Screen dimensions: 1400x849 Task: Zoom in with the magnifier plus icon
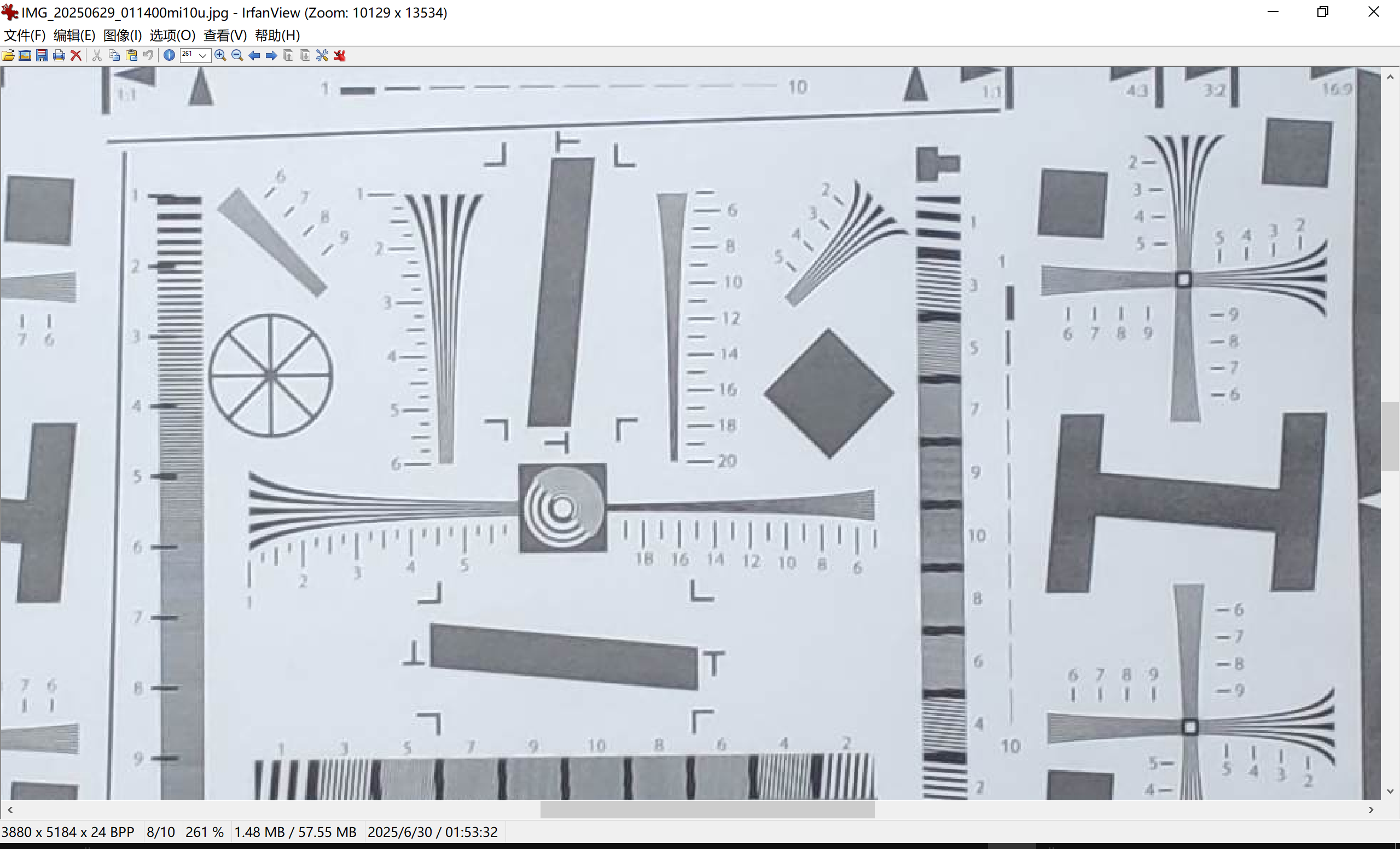pos(220,55)
